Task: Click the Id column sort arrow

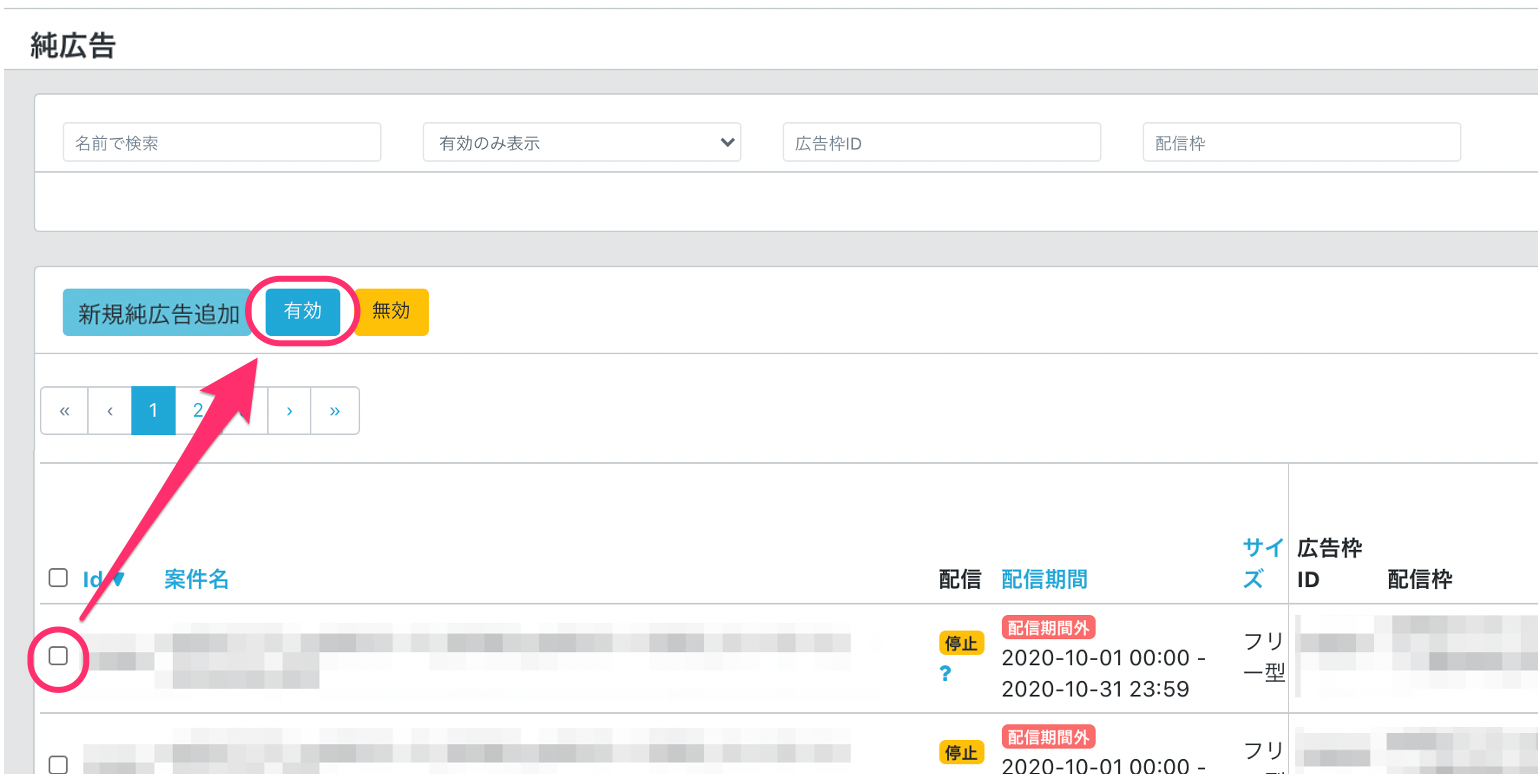Action: point(117,579)
